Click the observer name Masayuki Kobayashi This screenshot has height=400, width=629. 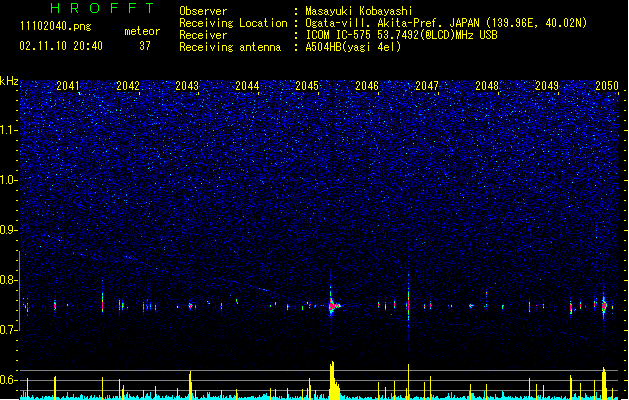point(359,11)
